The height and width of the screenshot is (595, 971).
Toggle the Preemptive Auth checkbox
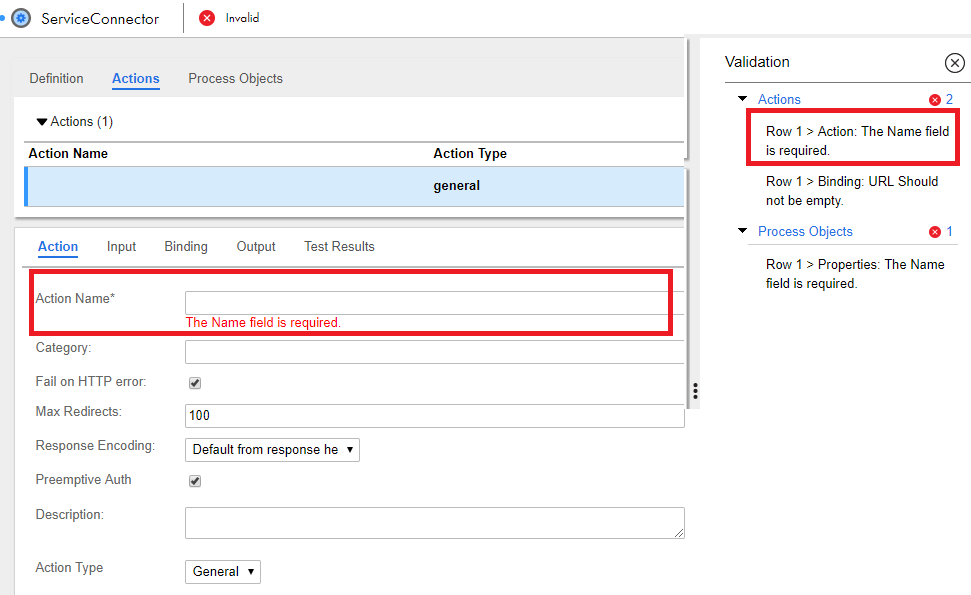[x=195, y=481]
